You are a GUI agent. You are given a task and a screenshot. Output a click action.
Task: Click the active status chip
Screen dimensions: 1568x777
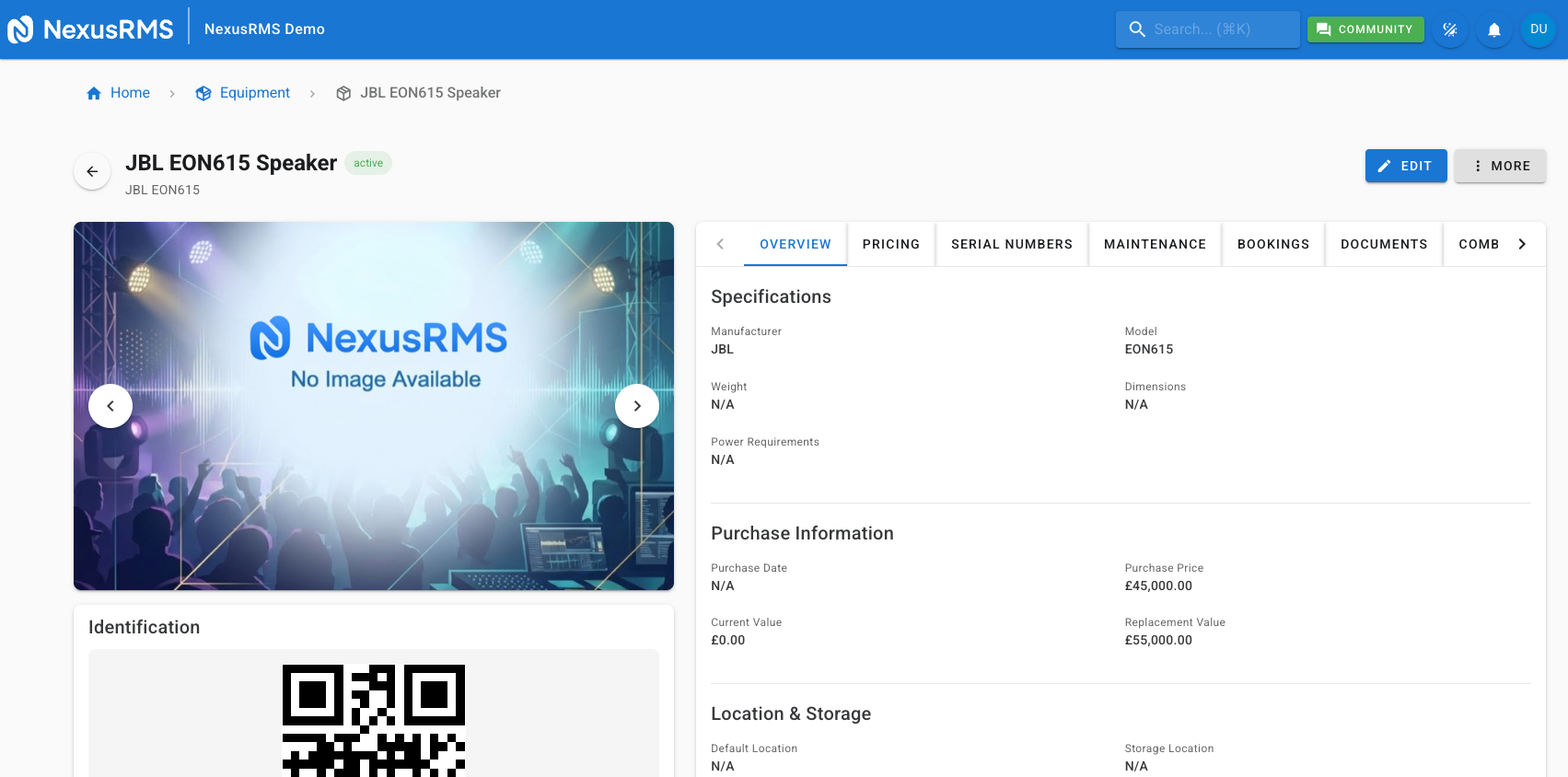pyautogui.click(x=368, y=163)
